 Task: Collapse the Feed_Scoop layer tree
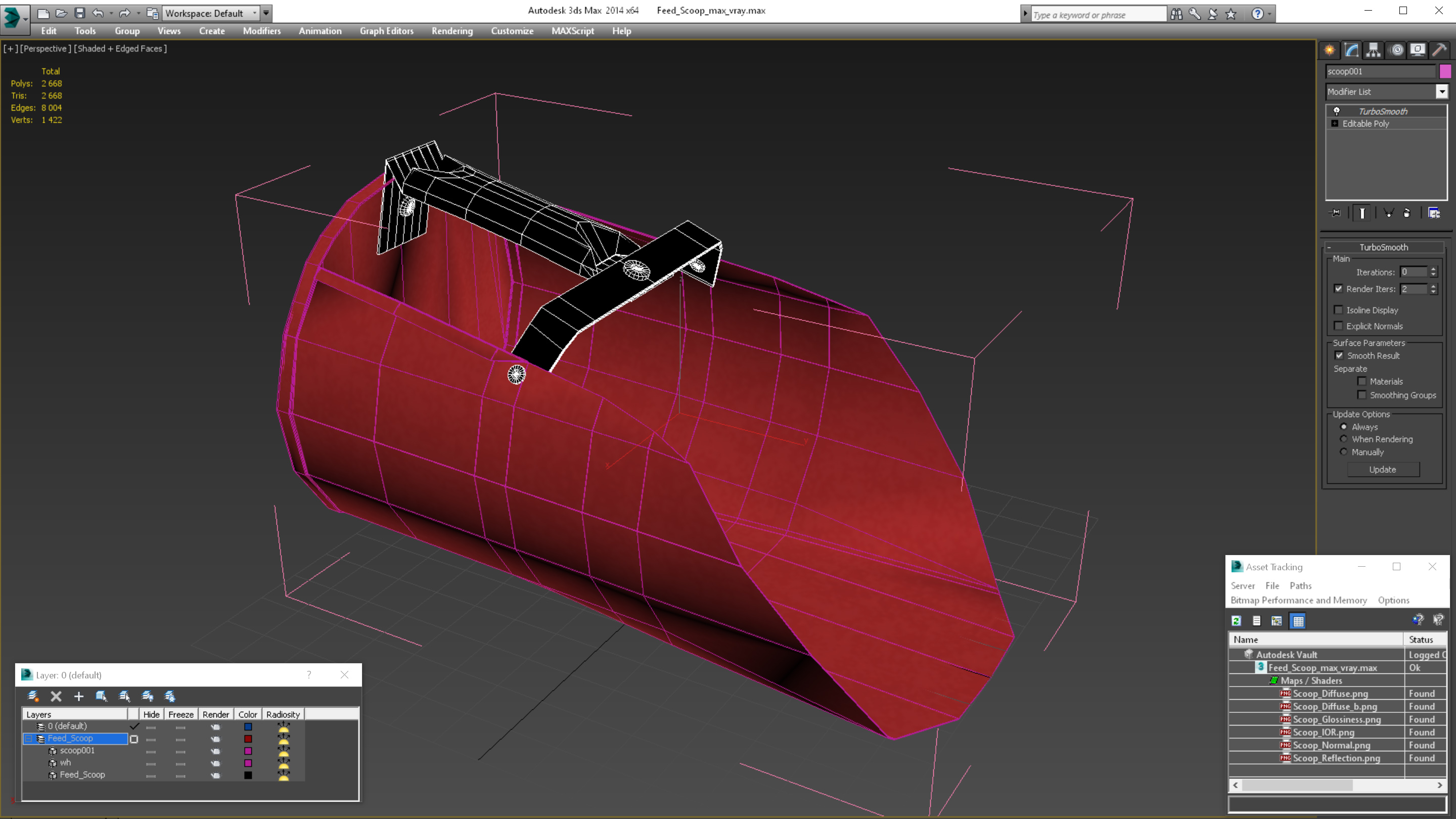pos(28,738)
